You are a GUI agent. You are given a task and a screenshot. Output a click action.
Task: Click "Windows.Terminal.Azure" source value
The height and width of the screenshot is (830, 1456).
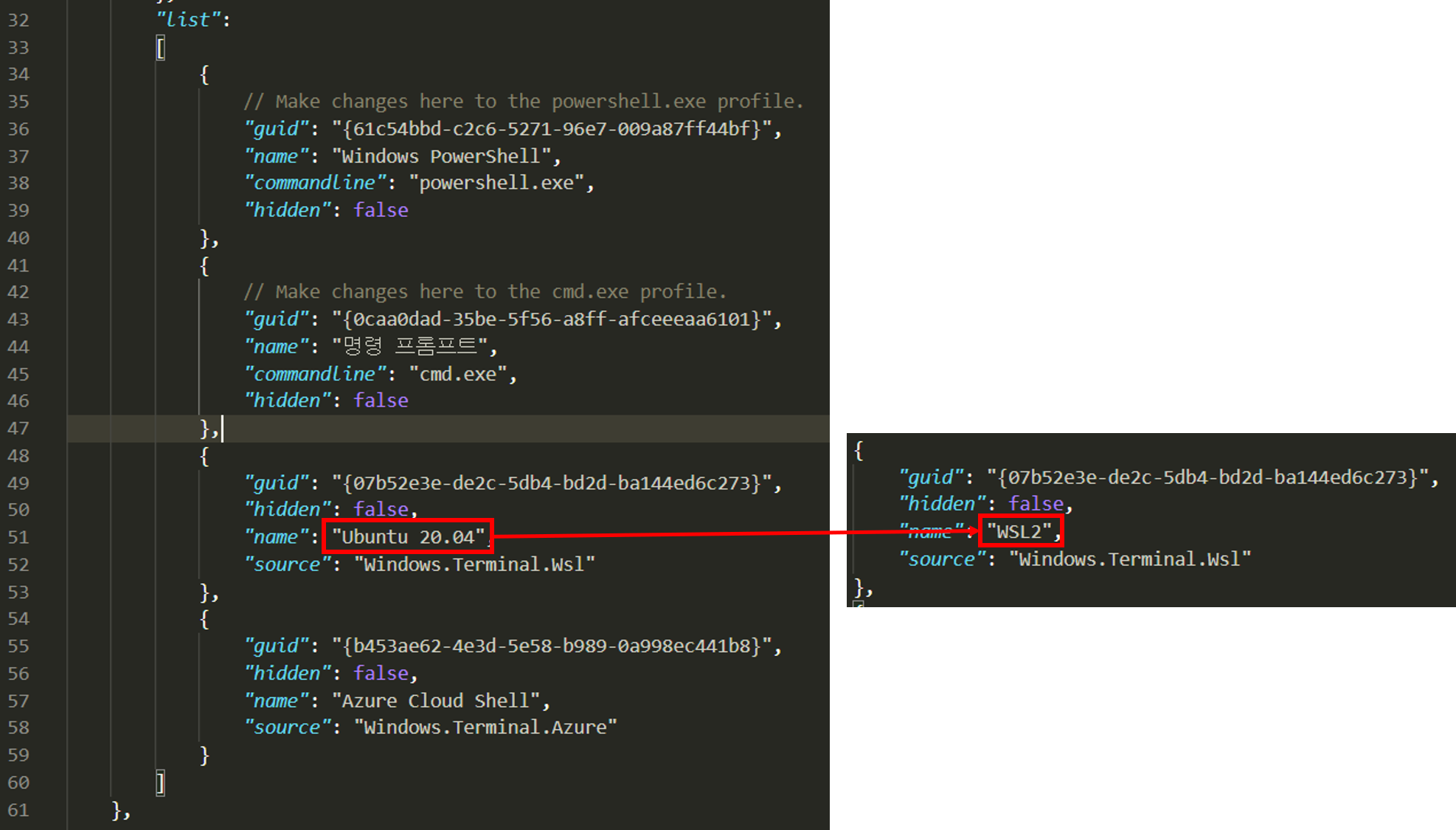coord(485,728)
